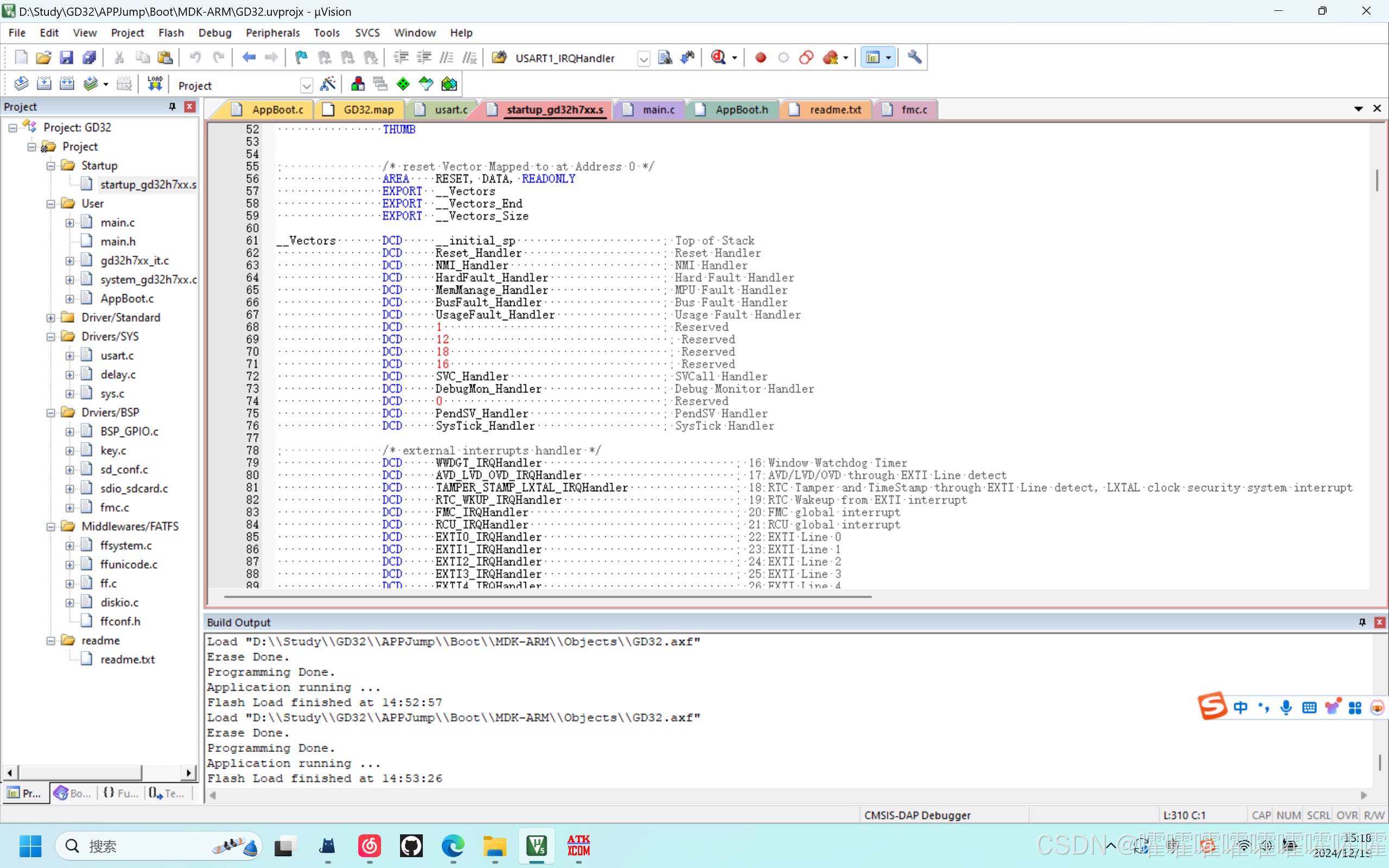Pin the Project panel
The image size is (1389, 868).
[x=172, y=107]
